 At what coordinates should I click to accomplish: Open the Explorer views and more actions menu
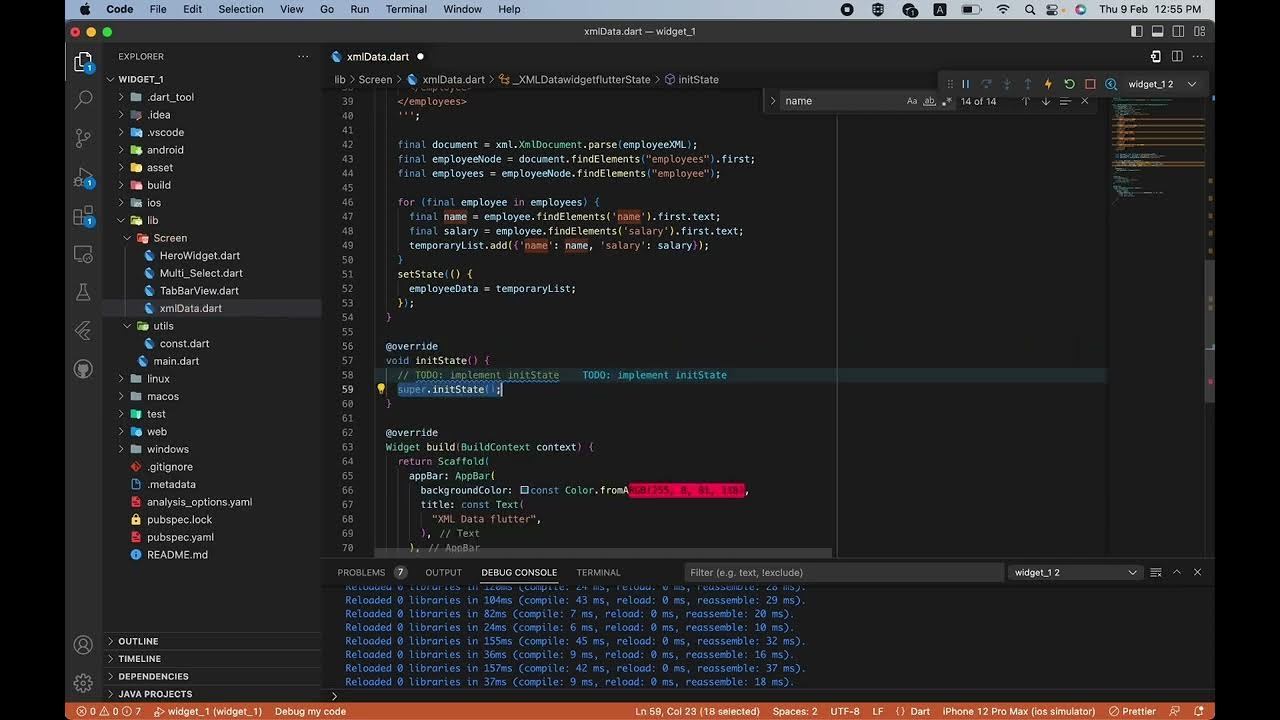[303, 57]
